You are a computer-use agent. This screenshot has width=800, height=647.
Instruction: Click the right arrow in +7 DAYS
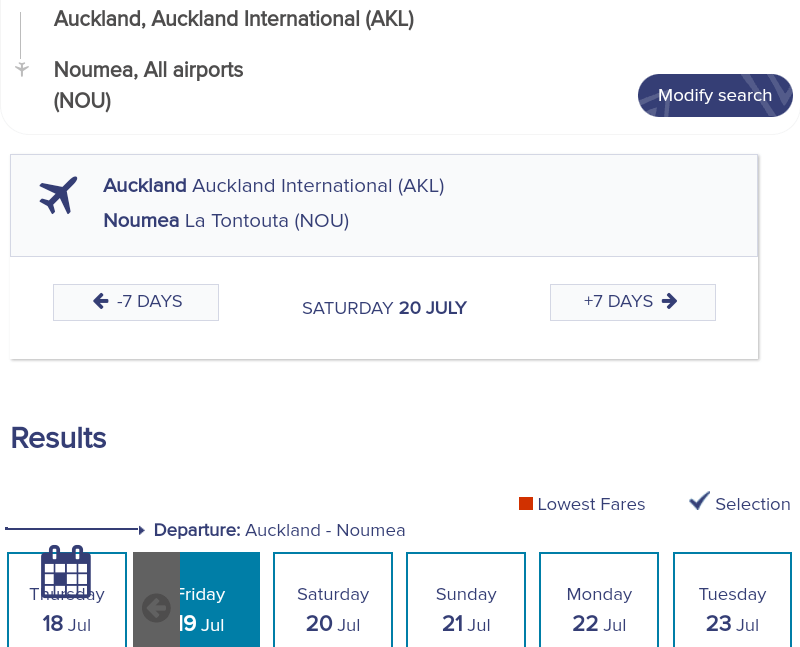pyautogui.click(x=669, y=301)
